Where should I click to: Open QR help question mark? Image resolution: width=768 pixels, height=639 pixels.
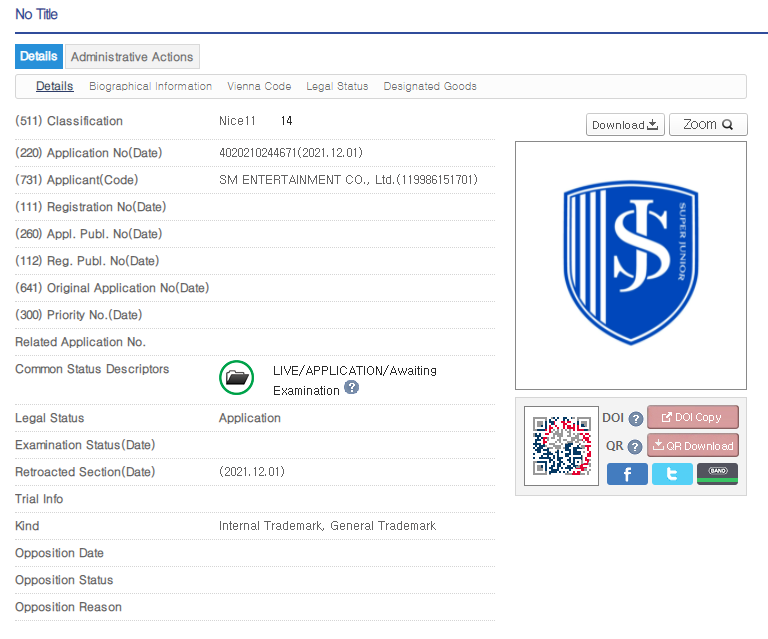coord(635,447)
